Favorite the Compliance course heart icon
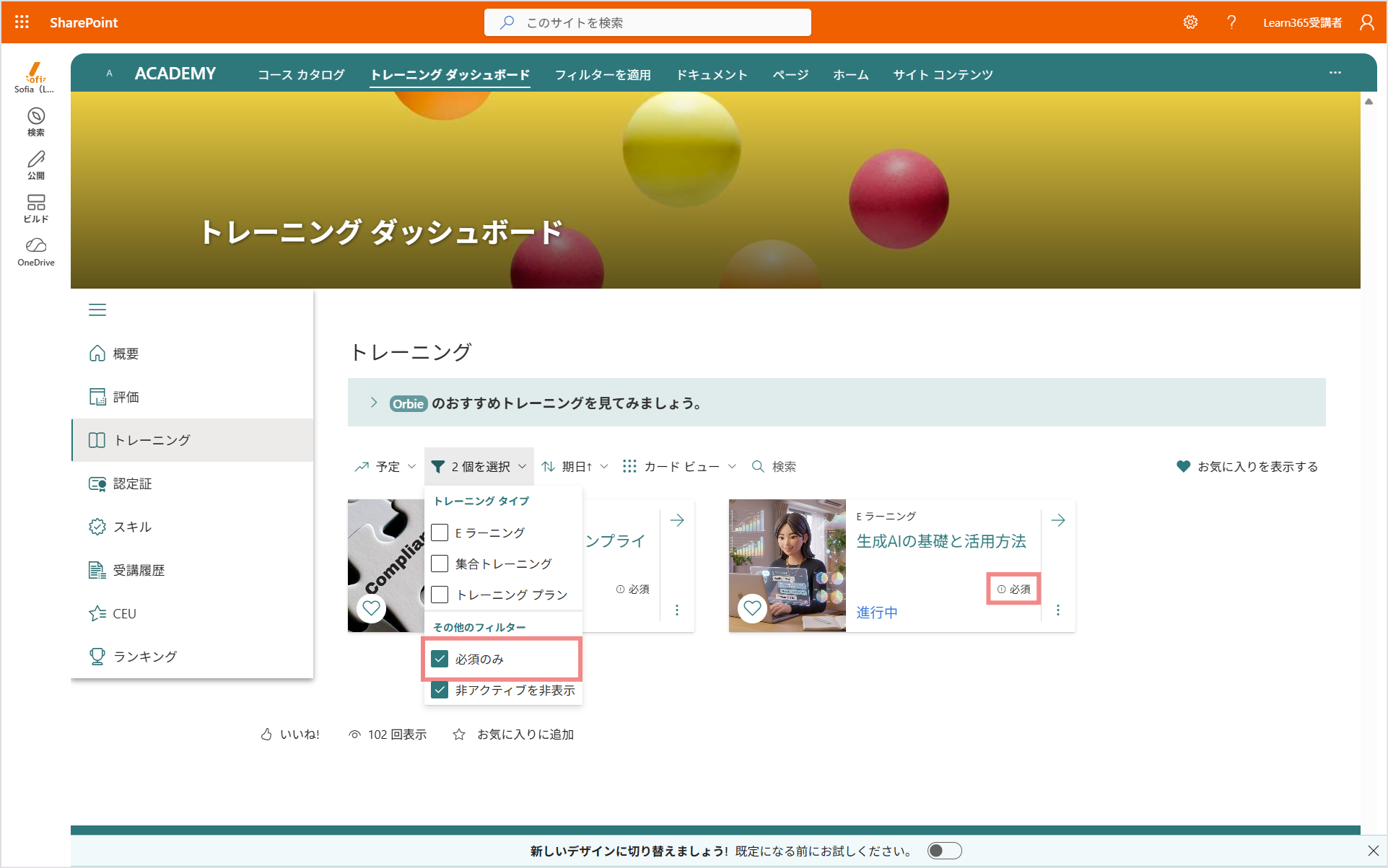The image size is (1388, 868). point(371,608)
